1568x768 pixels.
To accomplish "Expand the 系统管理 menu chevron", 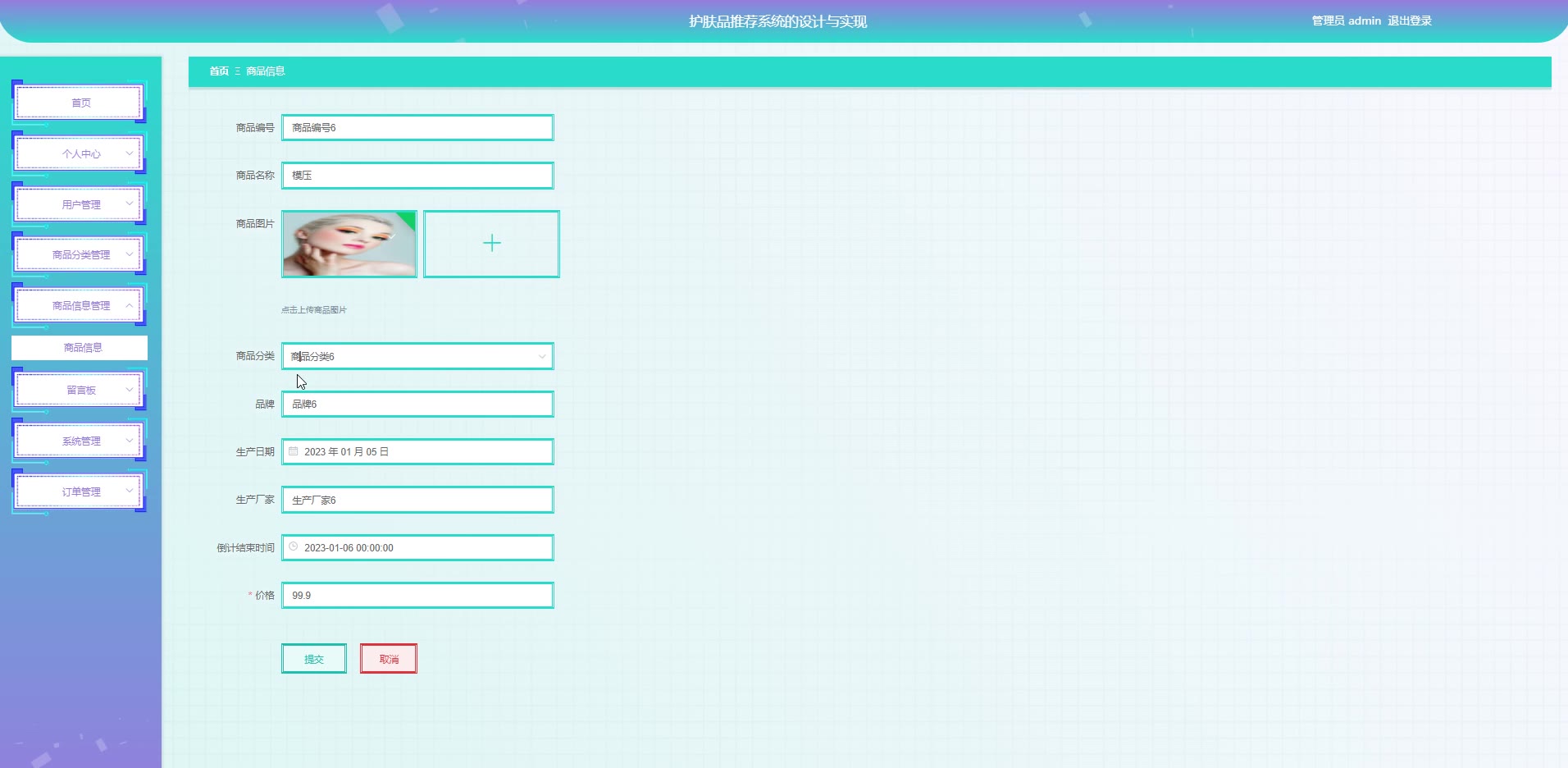I will [x=129, y=441].
